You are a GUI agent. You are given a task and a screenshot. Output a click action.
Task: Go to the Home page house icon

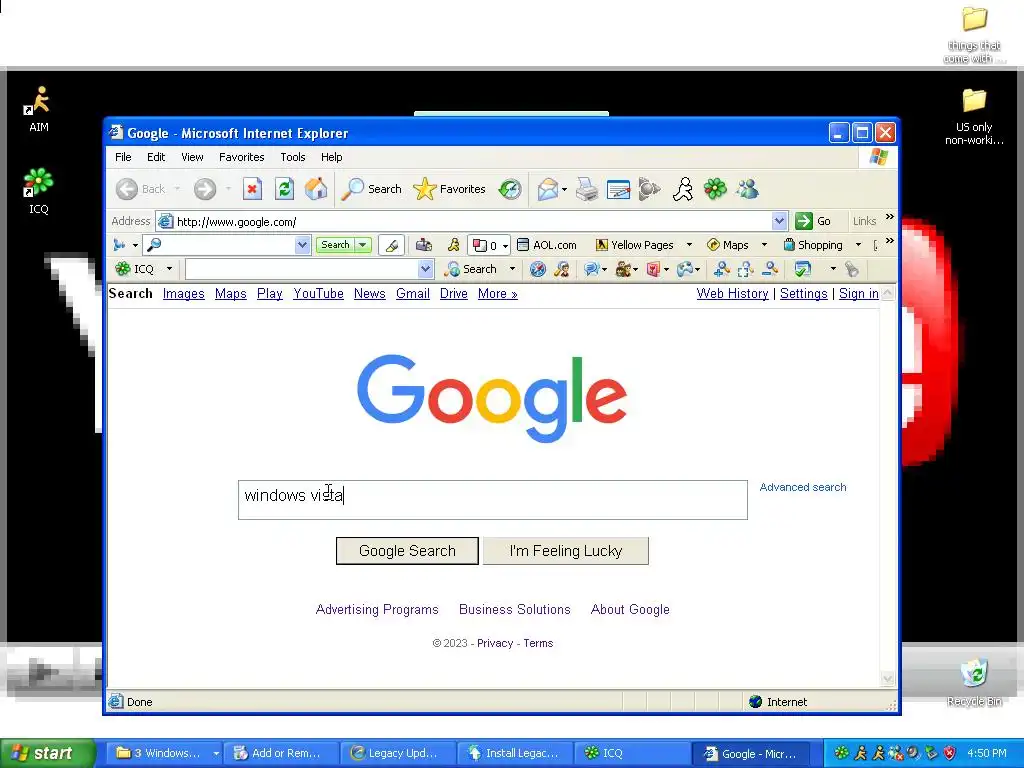tap(316, 189)
